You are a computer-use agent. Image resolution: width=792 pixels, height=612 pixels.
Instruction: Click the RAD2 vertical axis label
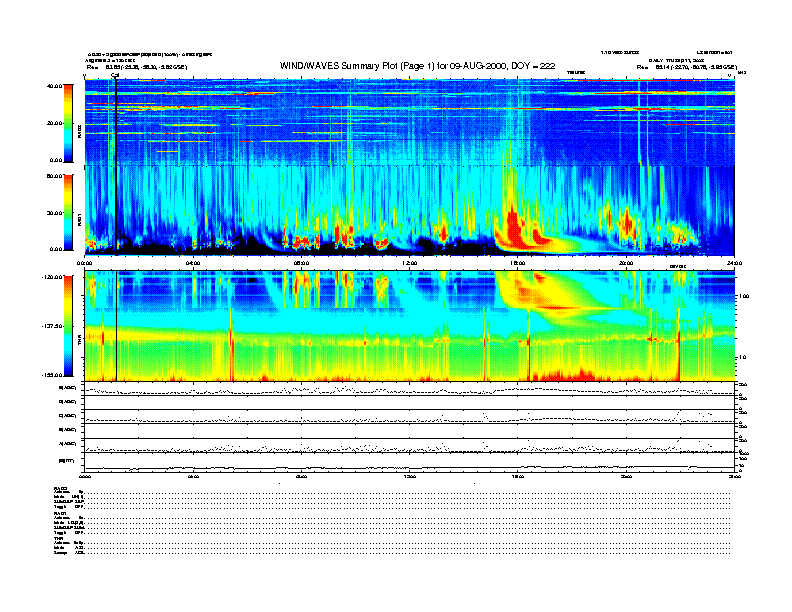[79, 132]
